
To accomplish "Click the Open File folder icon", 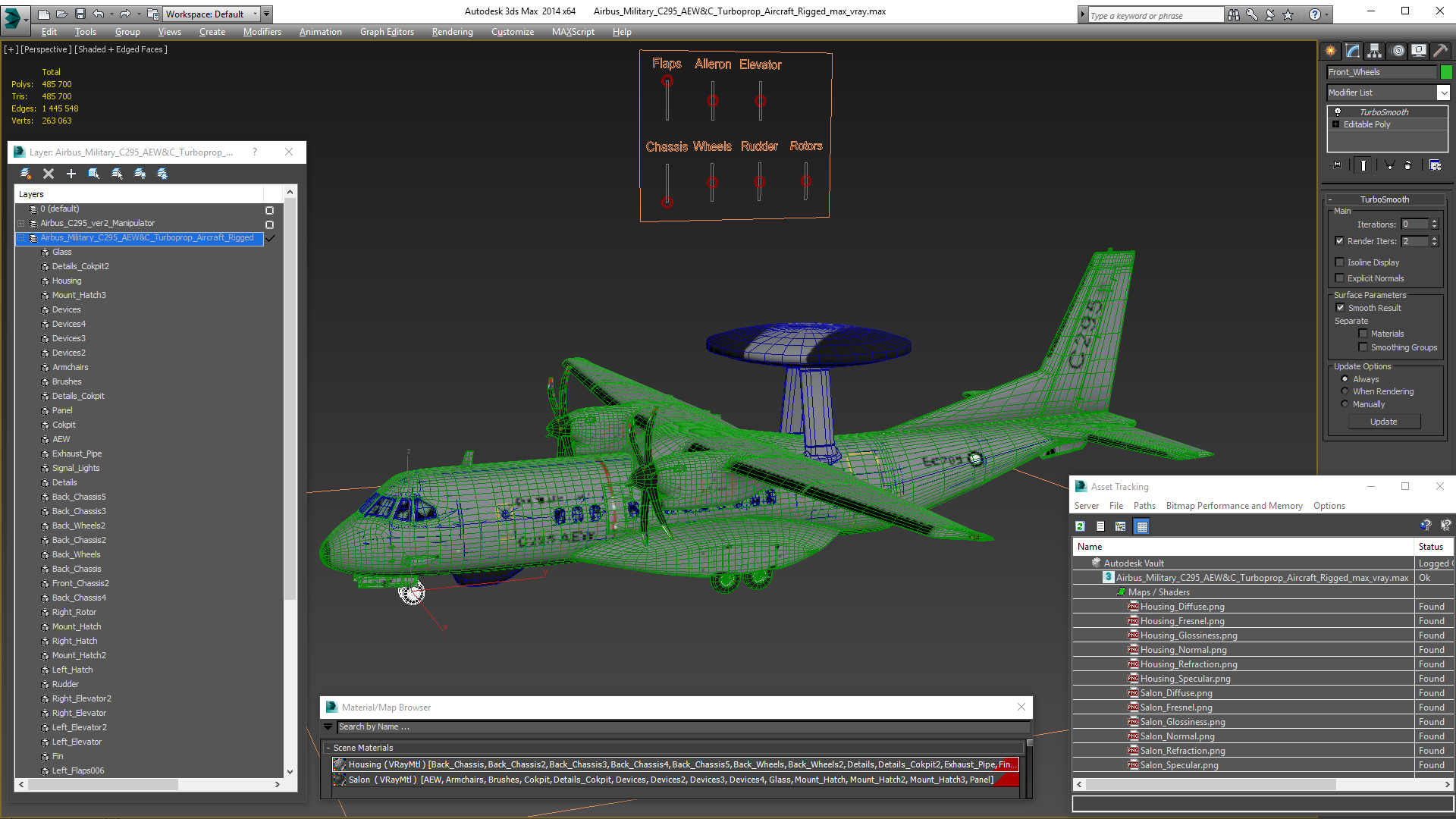I will tap(61, 14).
